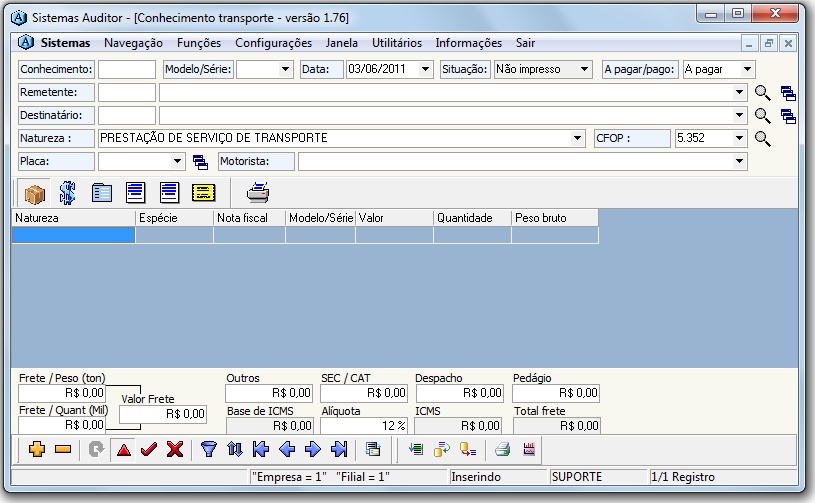Open the Sistemas menu

(x=65, y=43)
